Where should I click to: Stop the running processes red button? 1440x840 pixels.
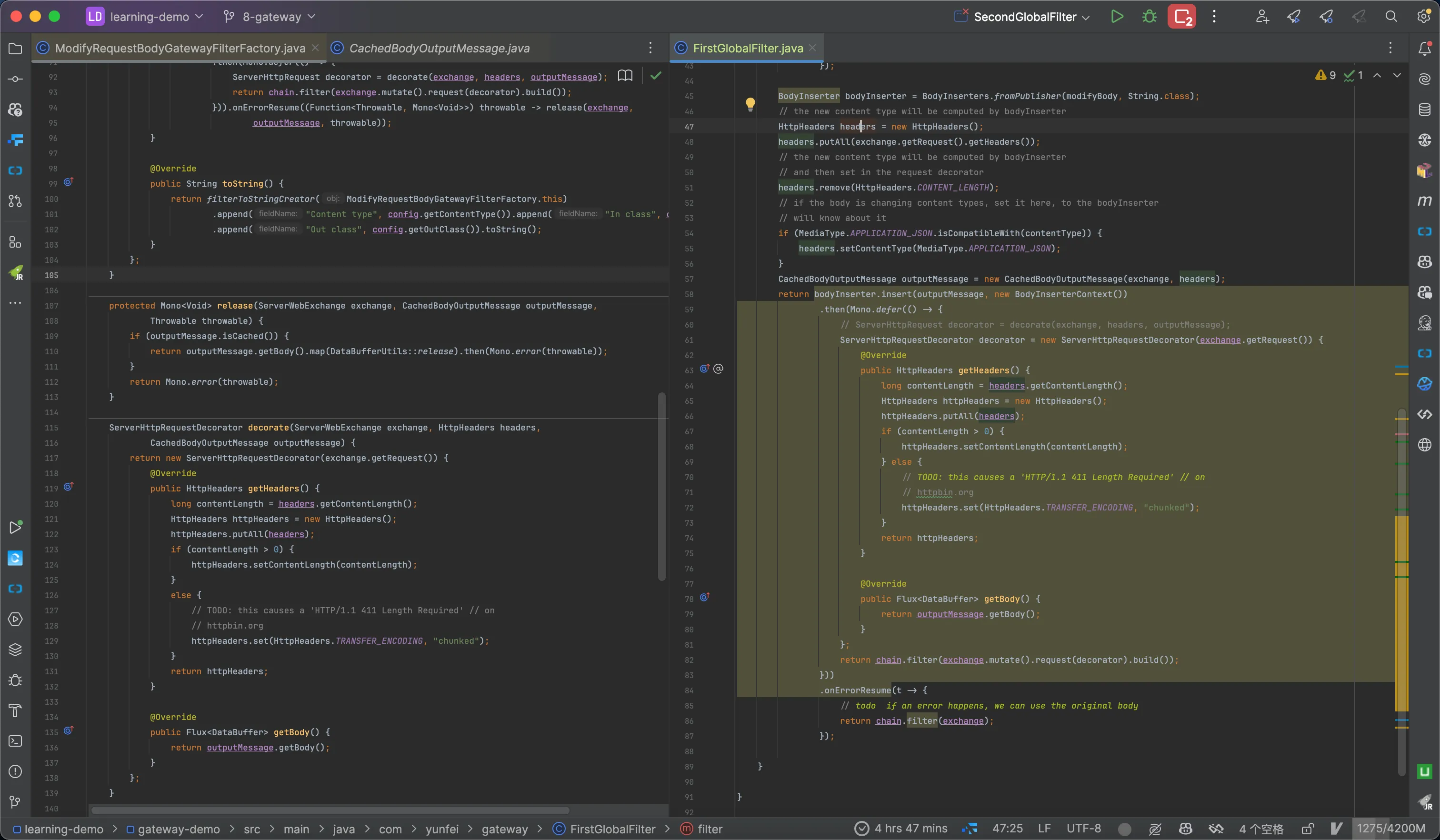1182,17
